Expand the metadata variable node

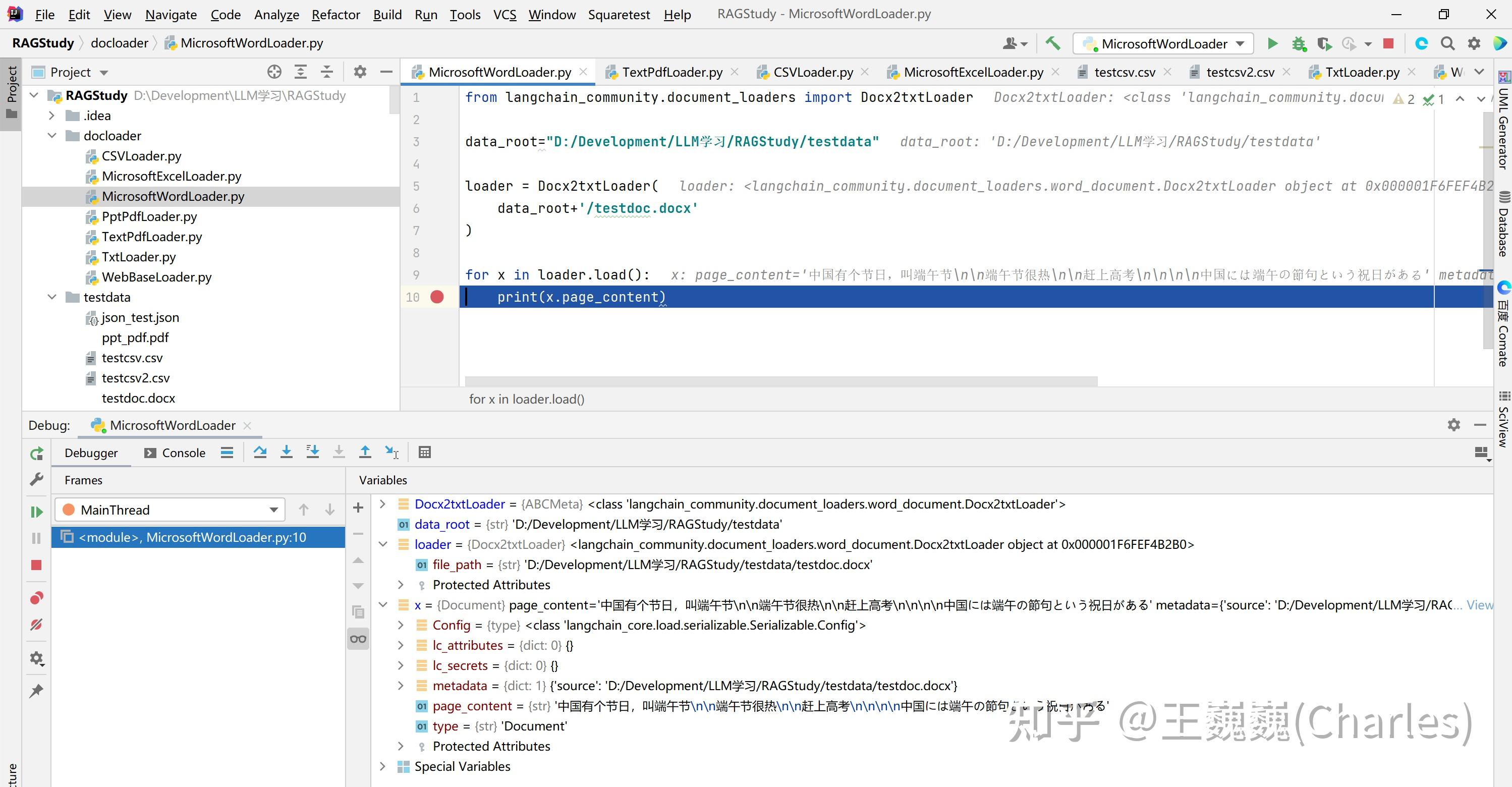pos(401,686)
